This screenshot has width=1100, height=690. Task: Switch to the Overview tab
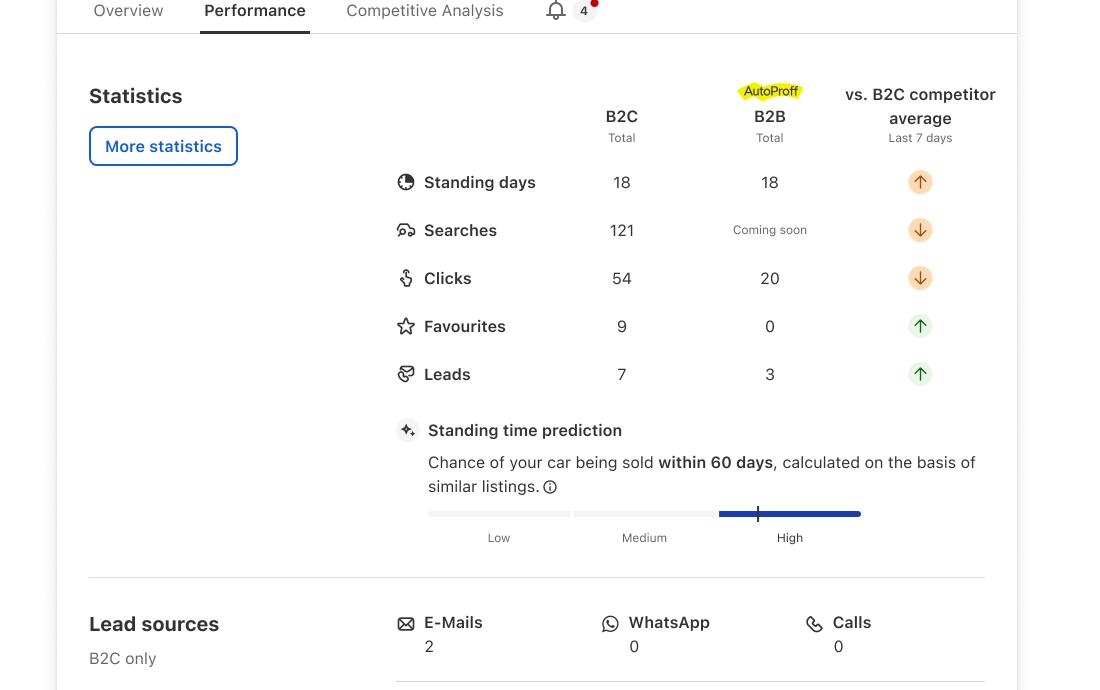coord(128,11)
